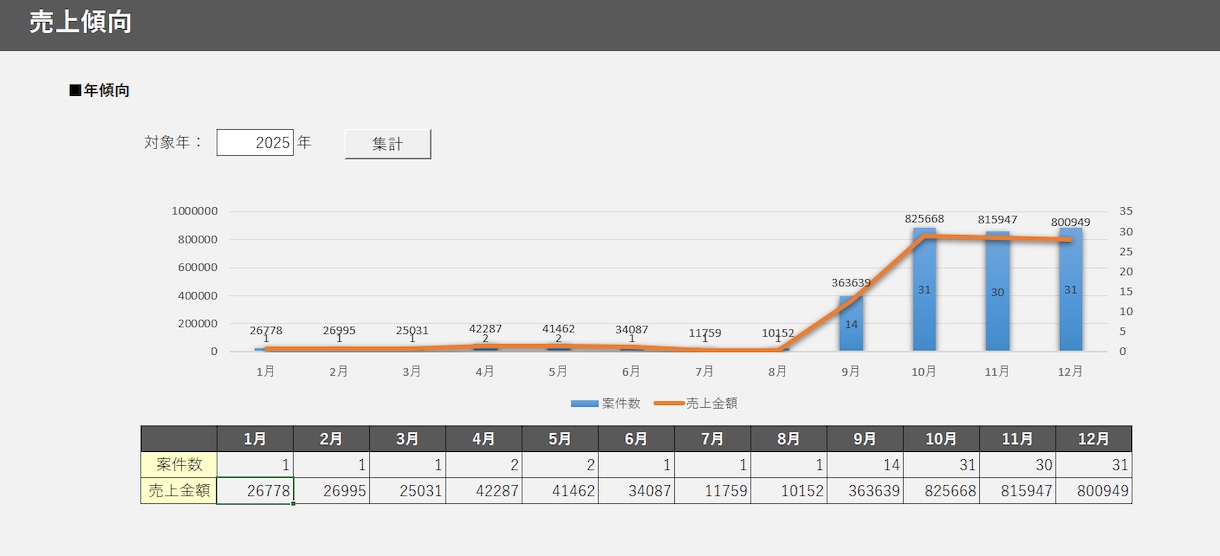1220x556 pixels.
Task: Select the 売上金額 row header cell
Action: [179, 491]
